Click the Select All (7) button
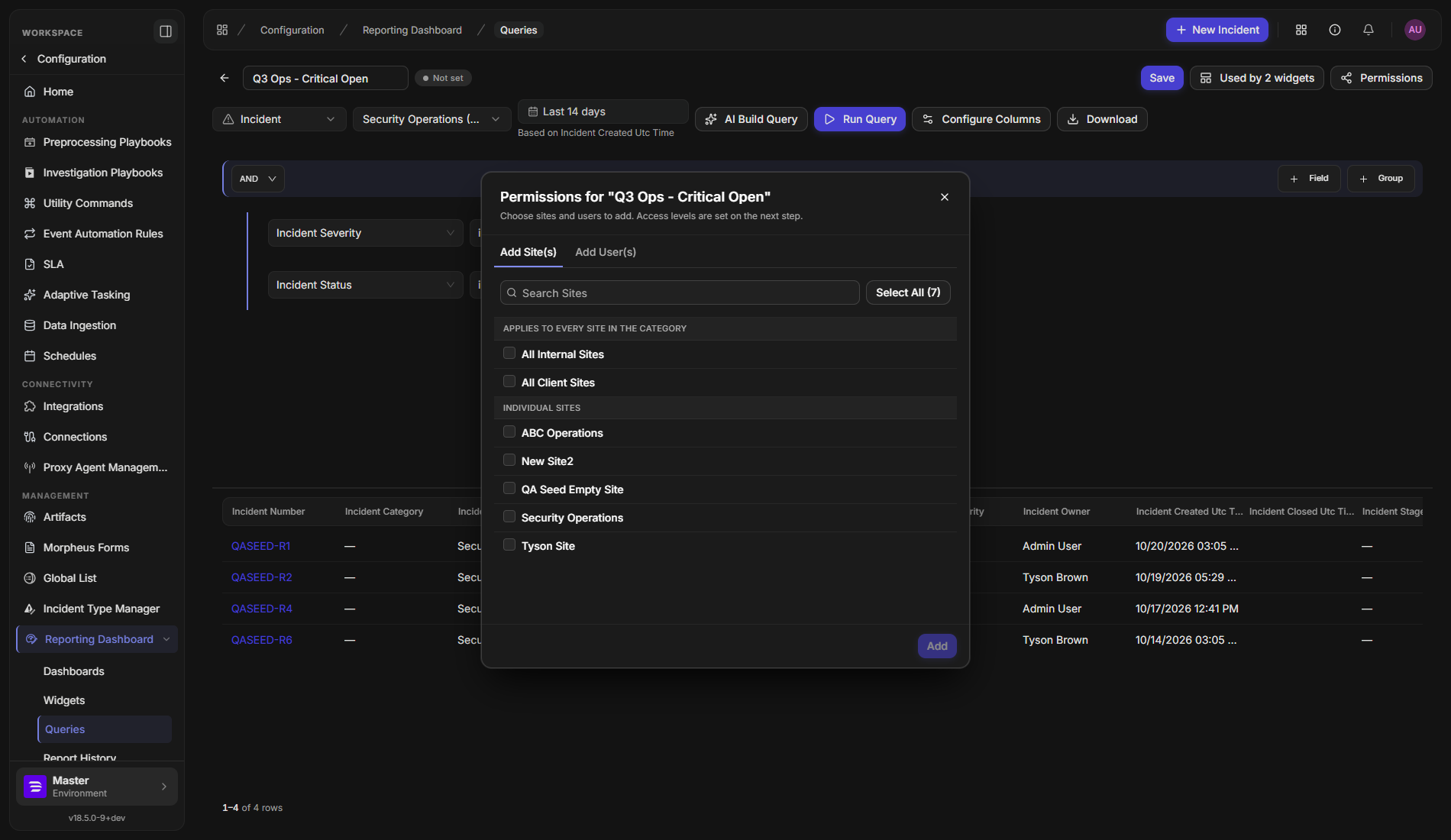Viewport: 1451px width, 840px height. click(x=908, y=292)
